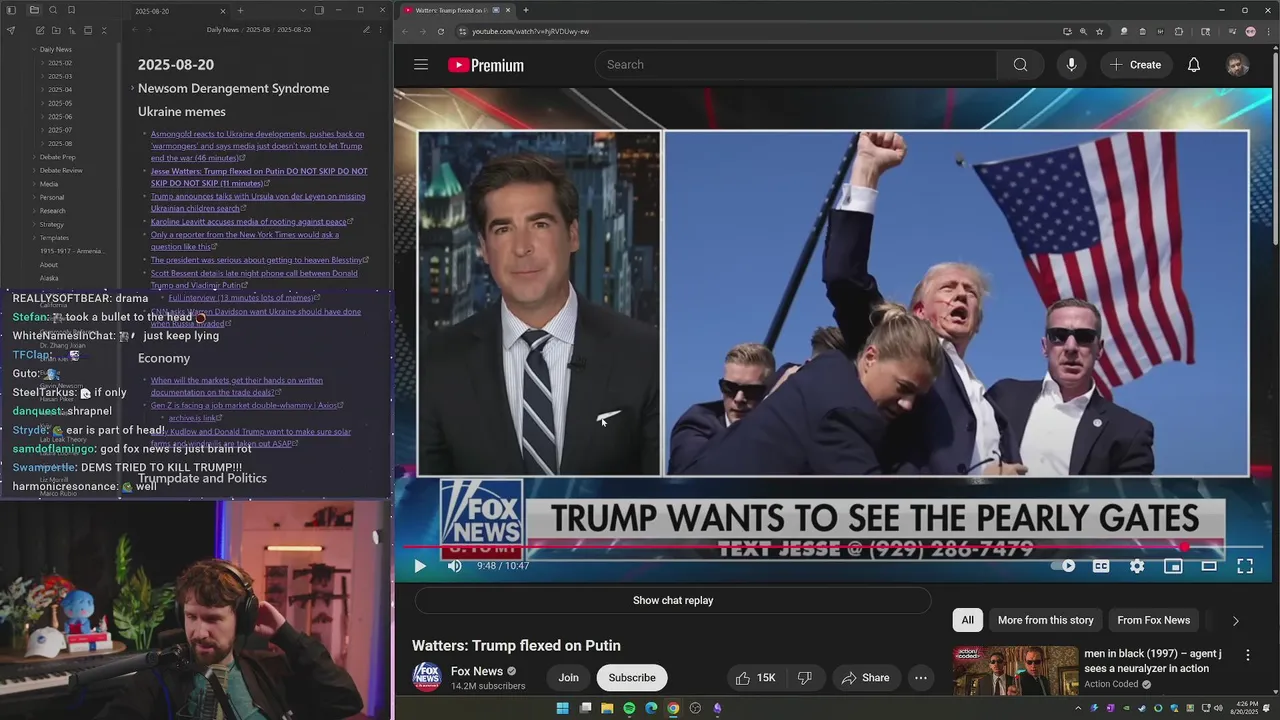Expand Debate Prep folder

click(34, 157)
